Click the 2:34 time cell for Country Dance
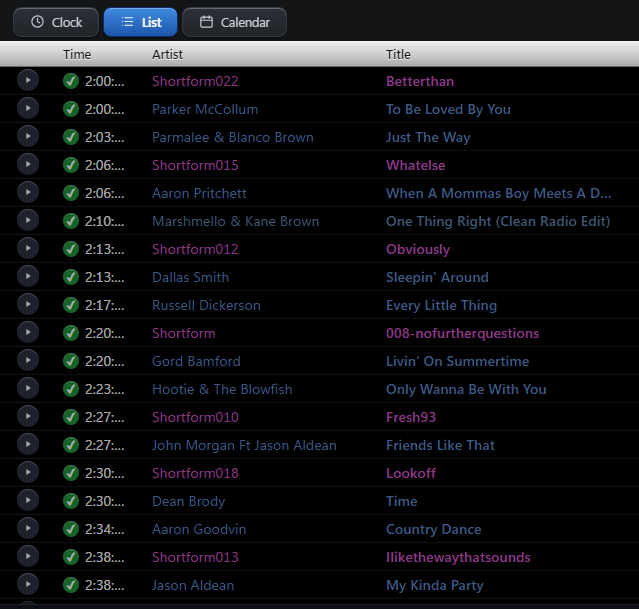Image resolution: width=639 pixels, height=609 pixels. [104, 529]
